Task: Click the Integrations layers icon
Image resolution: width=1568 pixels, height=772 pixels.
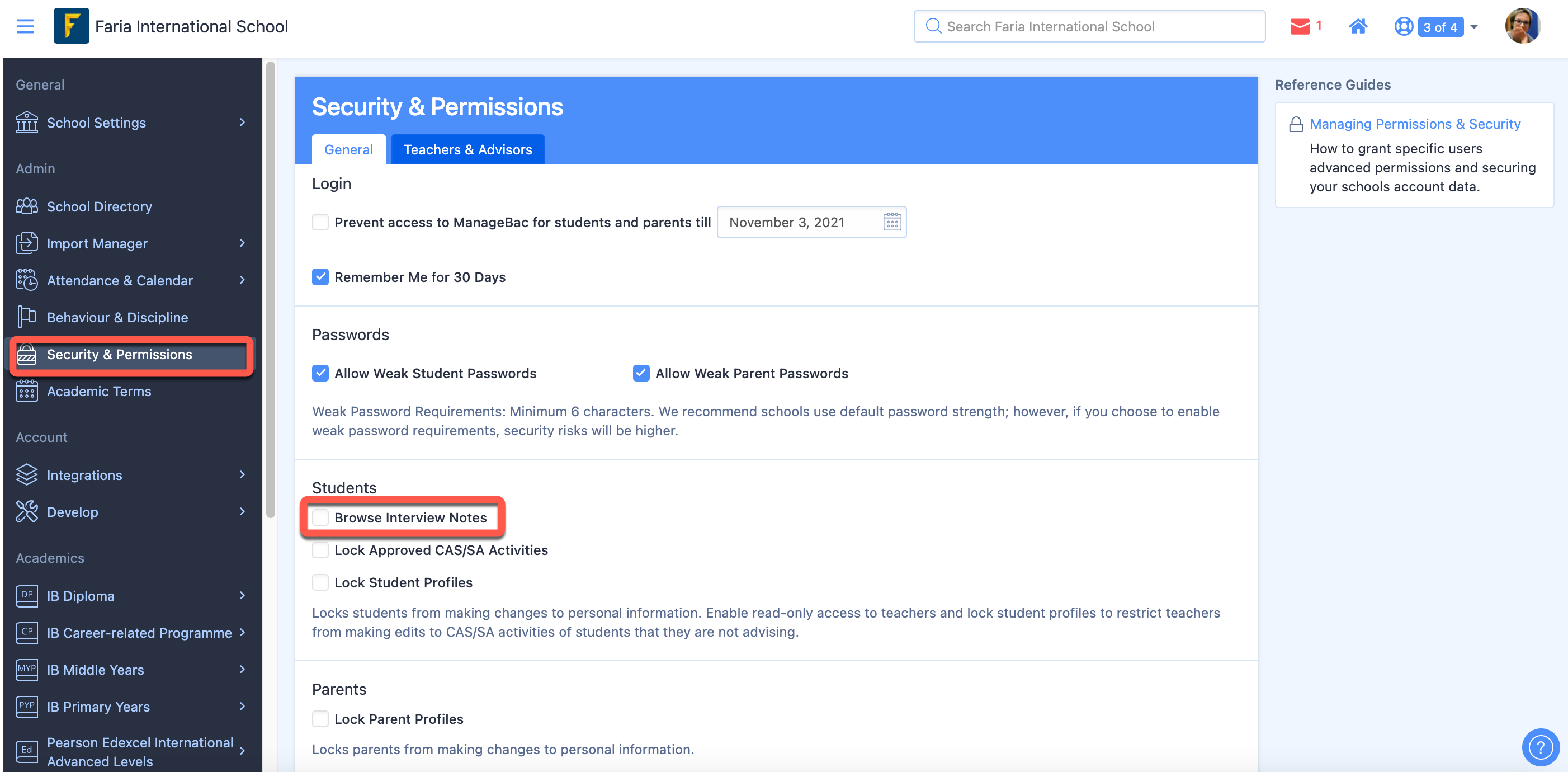Action: pos(26,475)
